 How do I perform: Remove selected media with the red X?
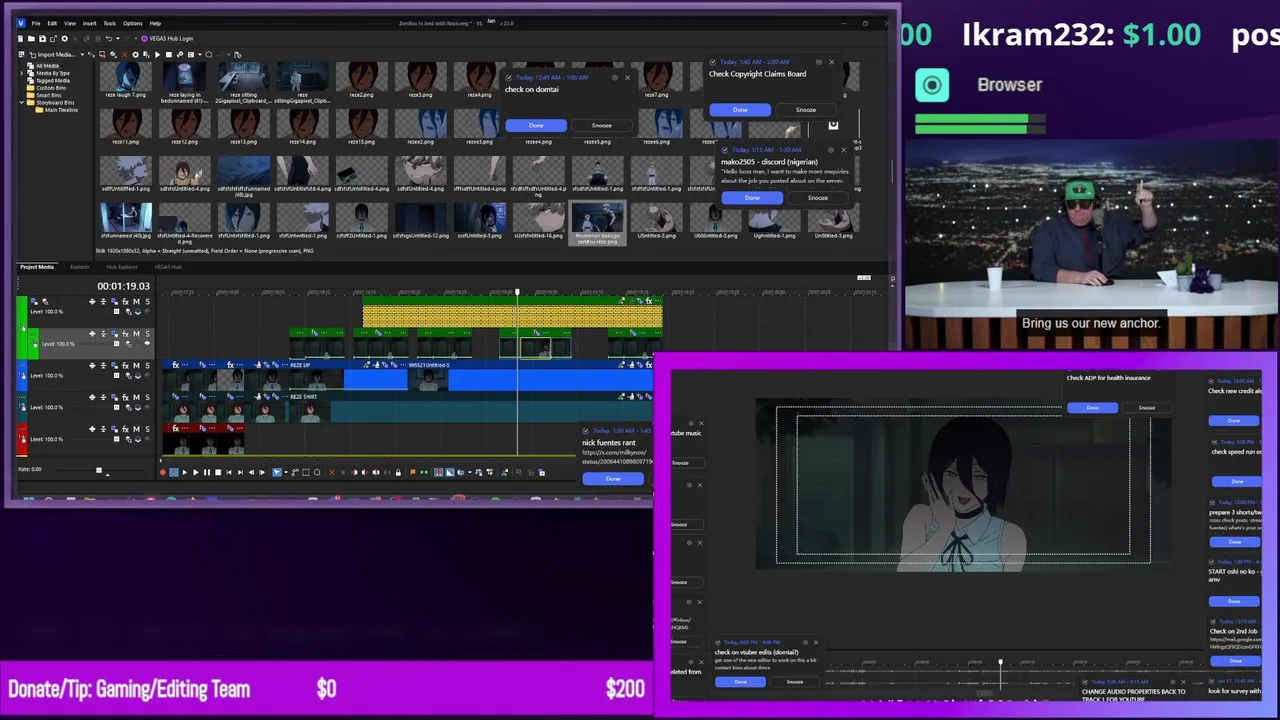124,55
